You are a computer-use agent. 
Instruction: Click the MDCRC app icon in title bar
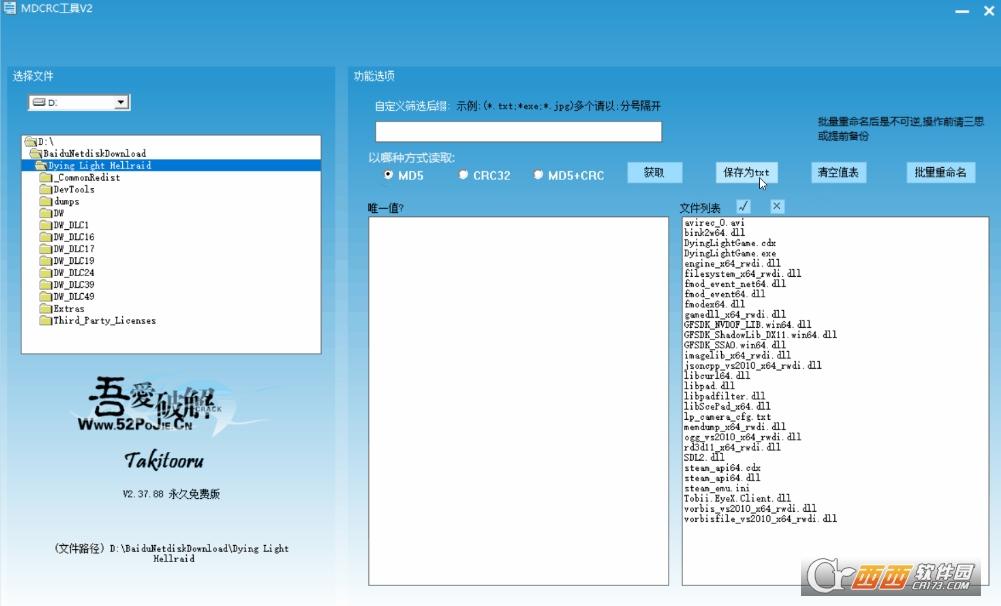[x=10, y=8]
